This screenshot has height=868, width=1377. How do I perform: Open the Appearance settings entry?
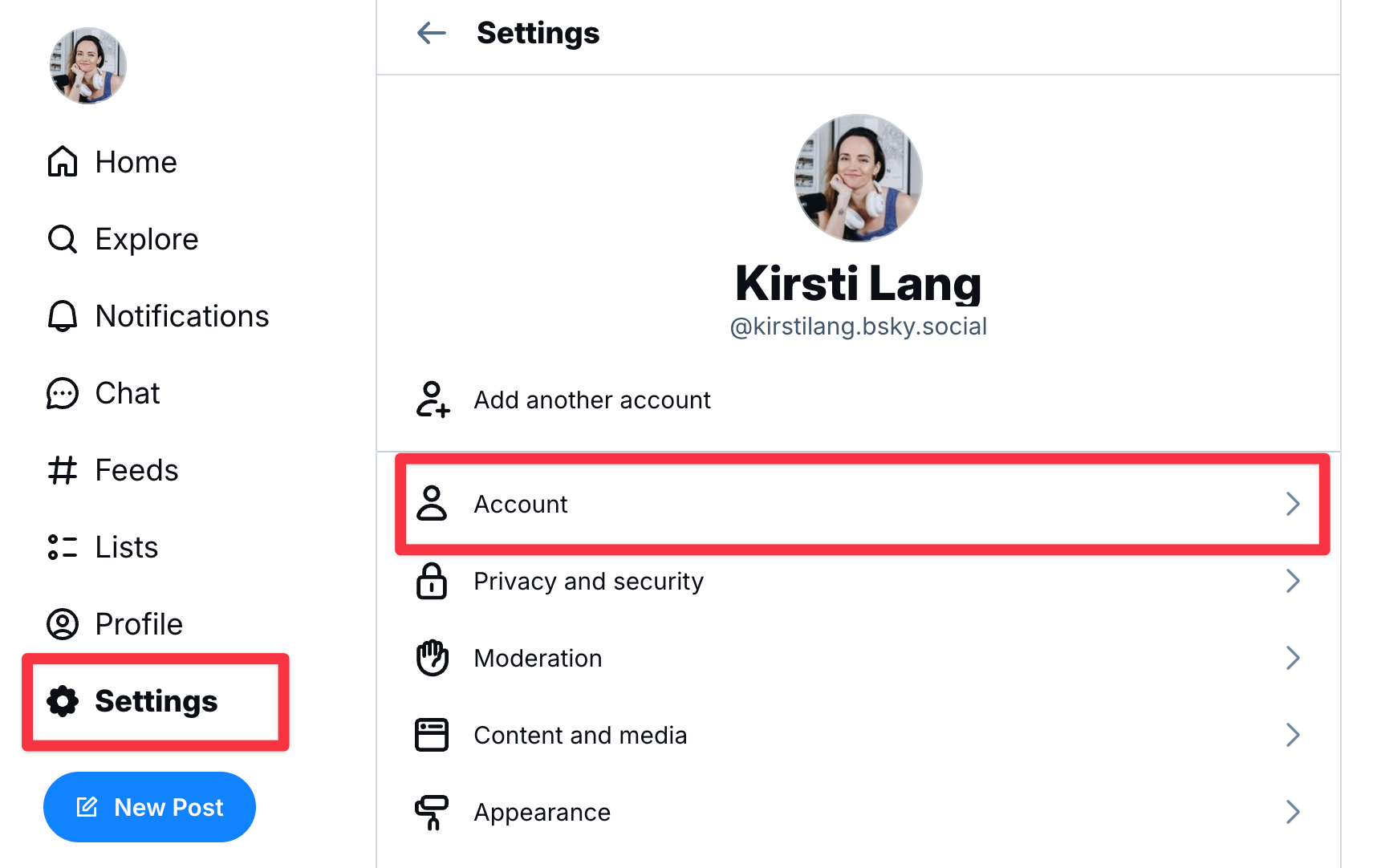pyautogui.click(x=542, y=812)
